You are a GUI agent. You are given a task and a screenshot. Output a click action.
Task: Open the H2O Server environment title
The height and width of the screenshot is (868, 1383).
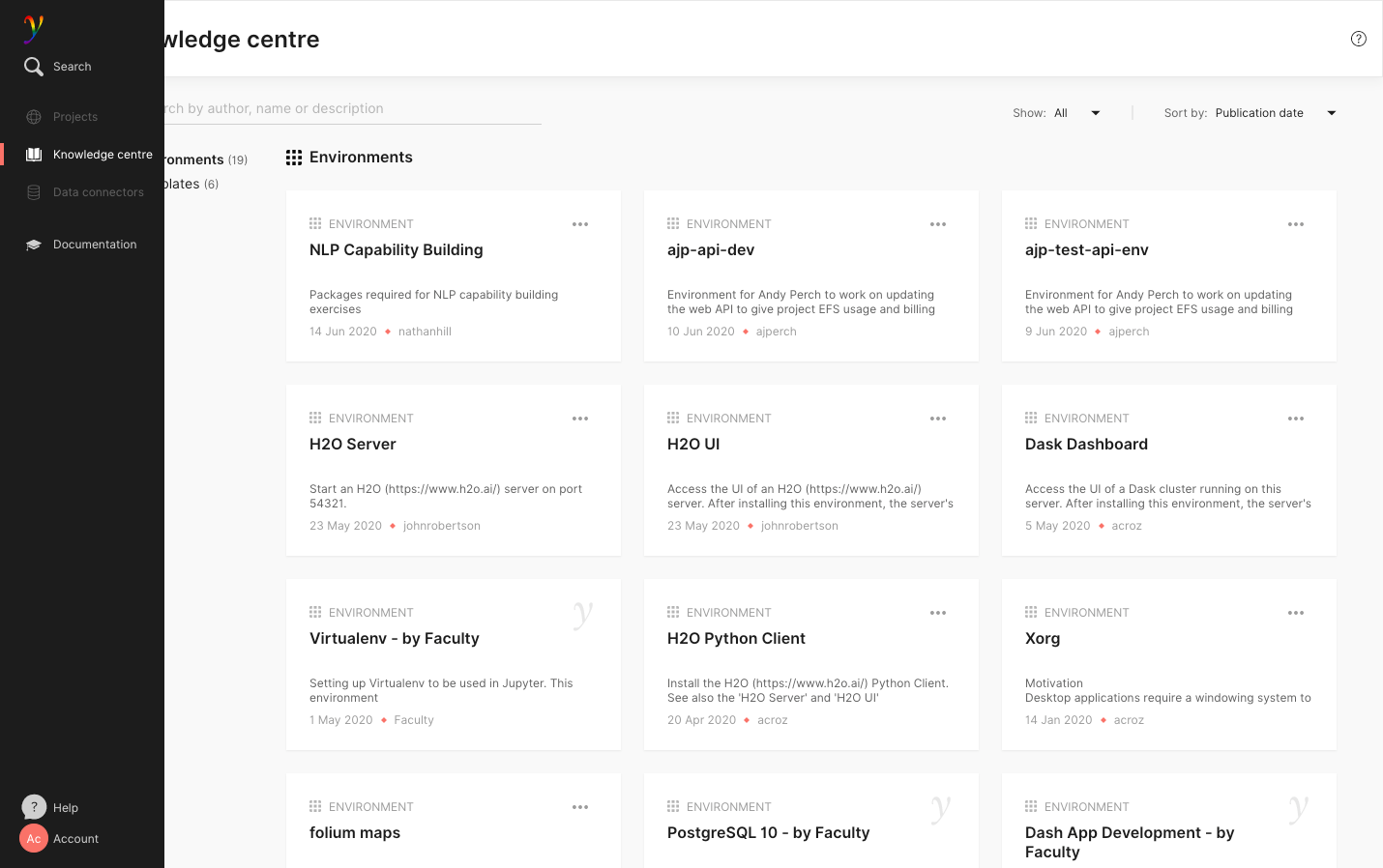click(x=353, y=445)
